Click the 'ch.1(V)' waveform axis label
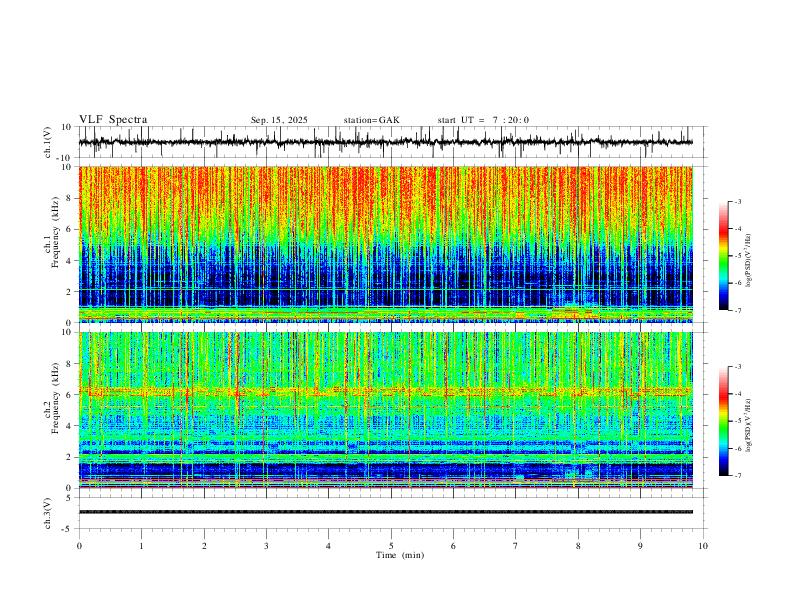Screen dimensions: 792x612 click(x=49, y=142)
